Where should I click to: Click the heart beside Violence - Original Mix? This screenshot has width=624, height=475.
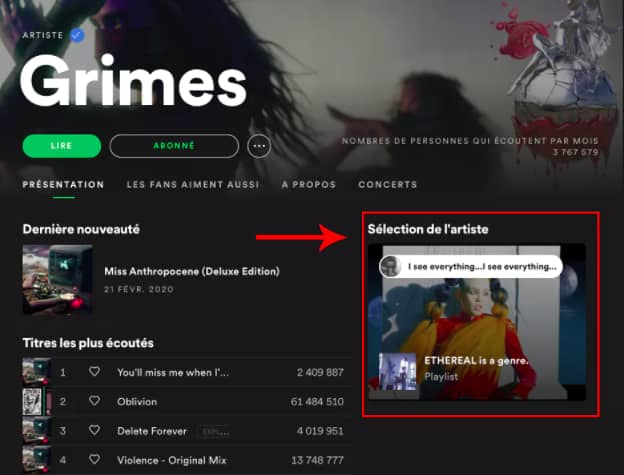[94, 459]
